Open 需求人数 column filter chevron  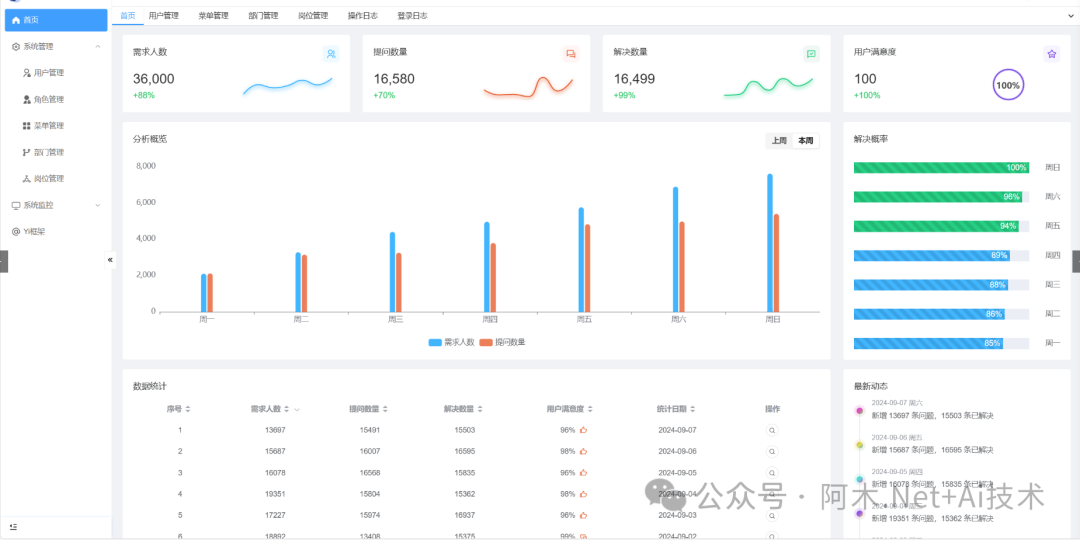pyautogui.click(x=297, y=409)
